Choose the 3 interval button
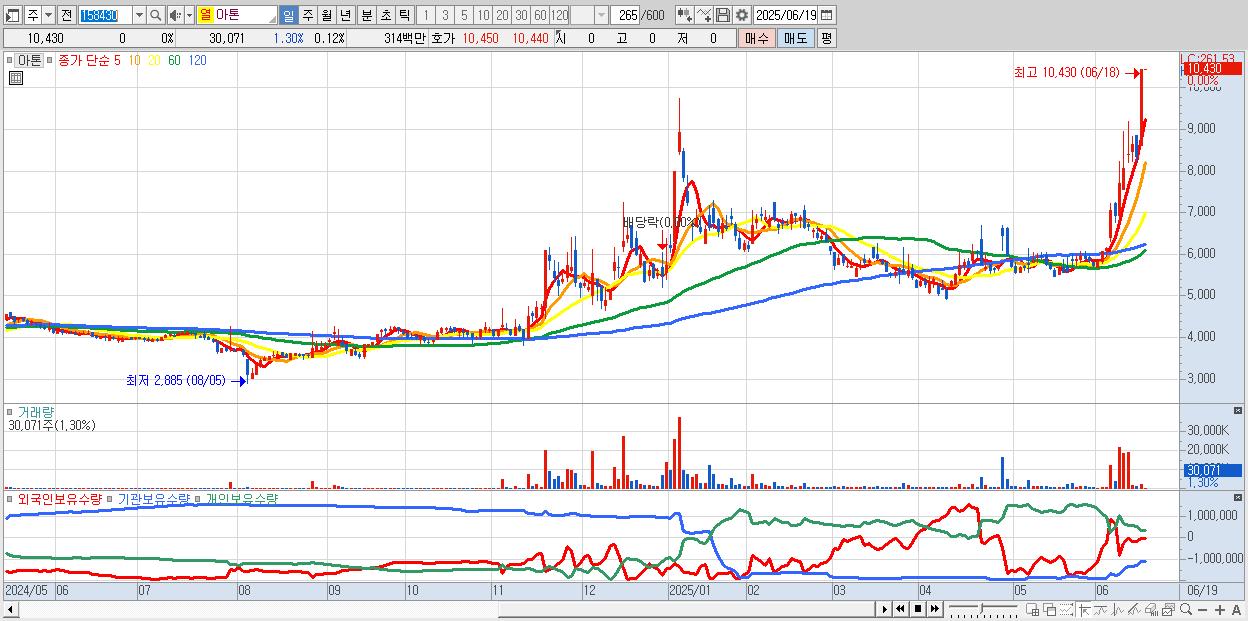The image size is (1248, 621). click(444, 15)
